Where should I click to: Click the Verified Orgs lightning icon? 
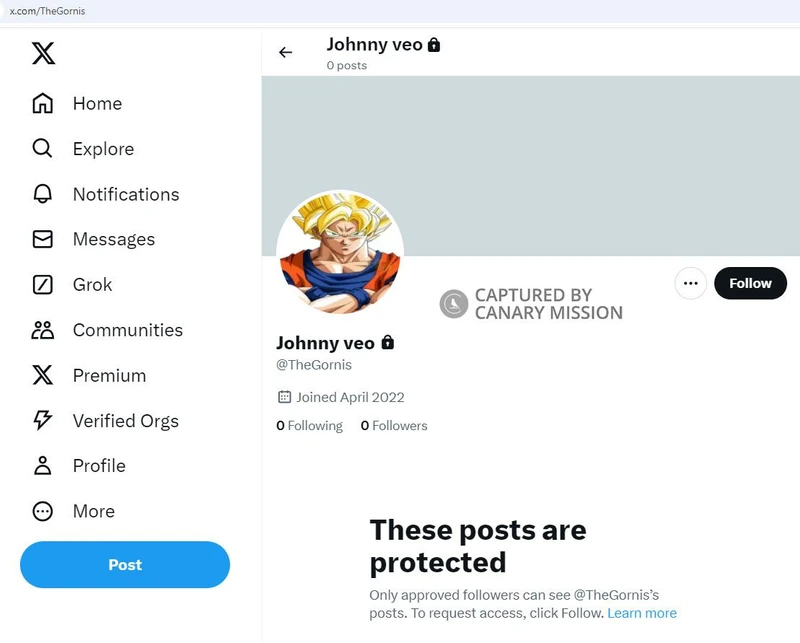[43, 421]
